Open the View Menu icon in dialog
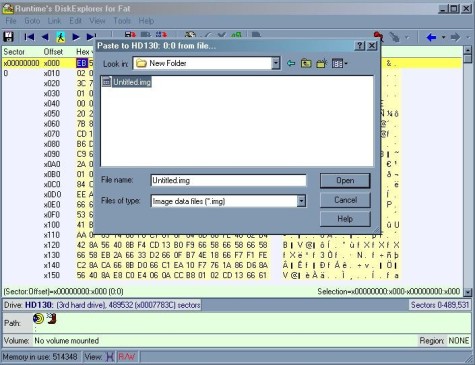Viewport: 475px width, 365px height. pos(339,63)
